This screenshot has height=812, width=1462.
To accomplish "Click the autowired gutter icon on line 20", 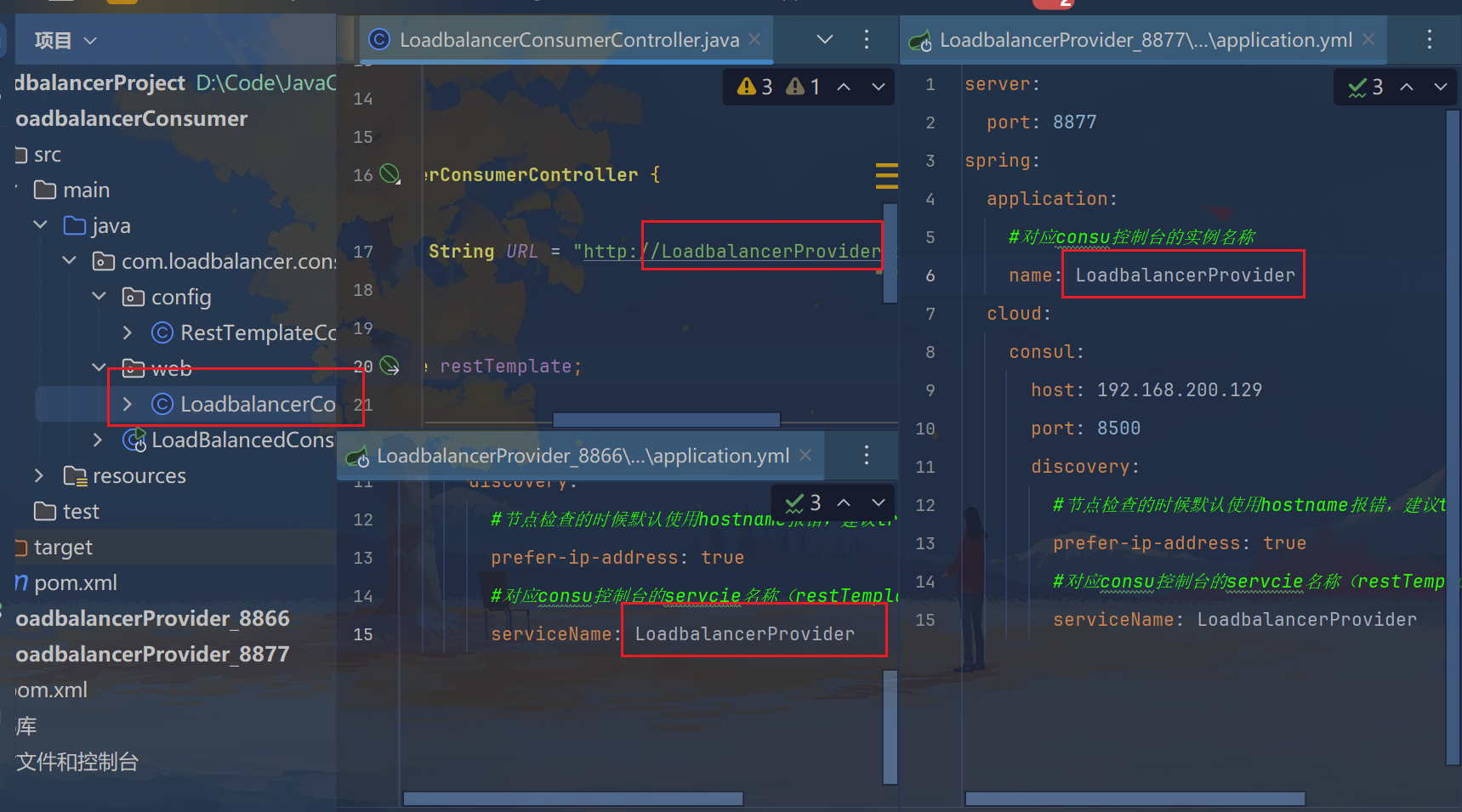I will 390,366.
